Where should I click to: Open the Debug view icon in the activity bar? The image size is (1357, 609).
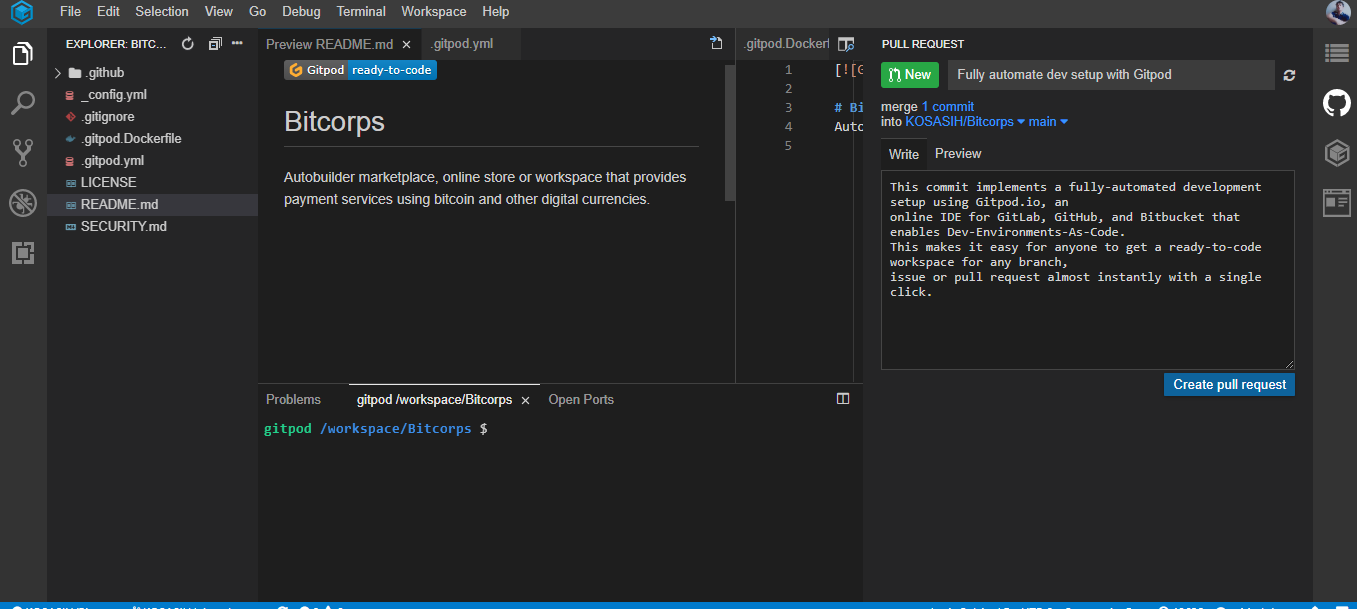pos(22,203)
